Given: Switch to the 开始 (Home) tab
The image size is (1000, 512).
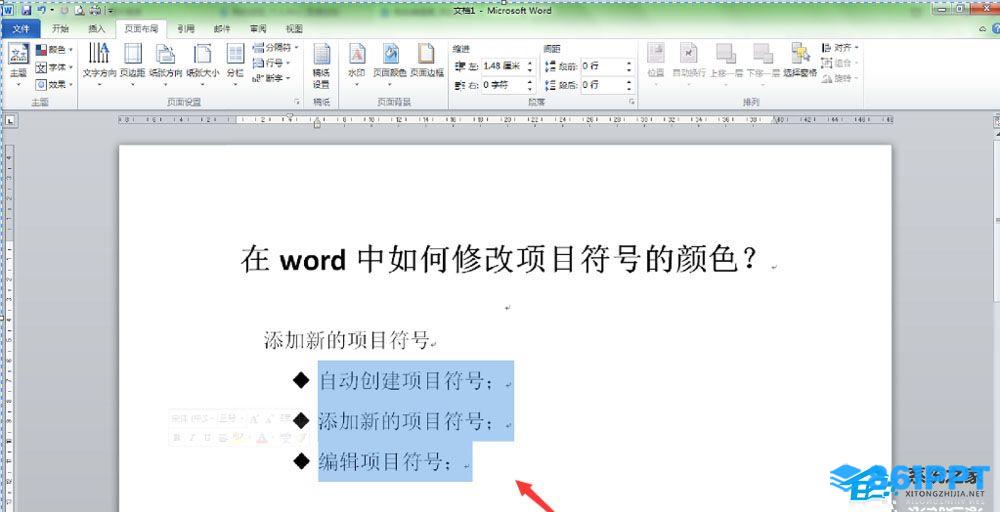Looking at the screenshot, I should click(61, 29).
